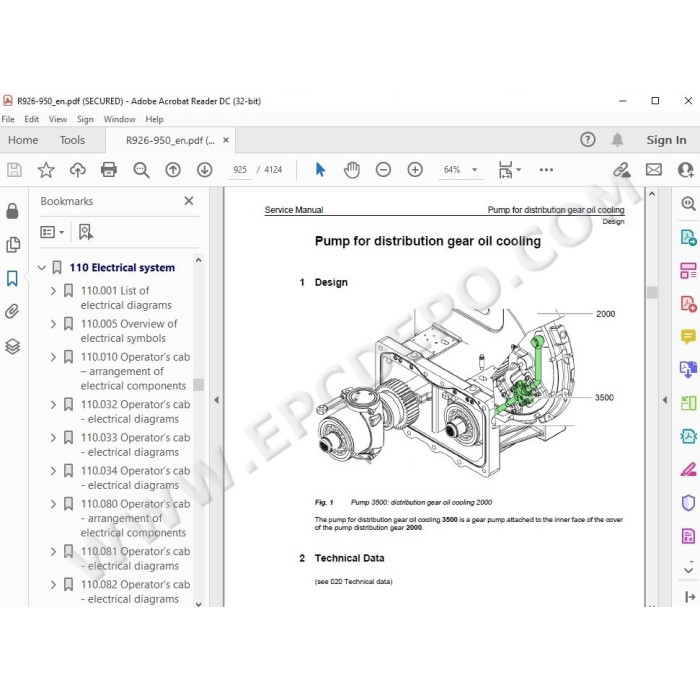Show the page thumbnails panel
The height and width of the screenshot is (700, 700).
click(x=12, y=245)
